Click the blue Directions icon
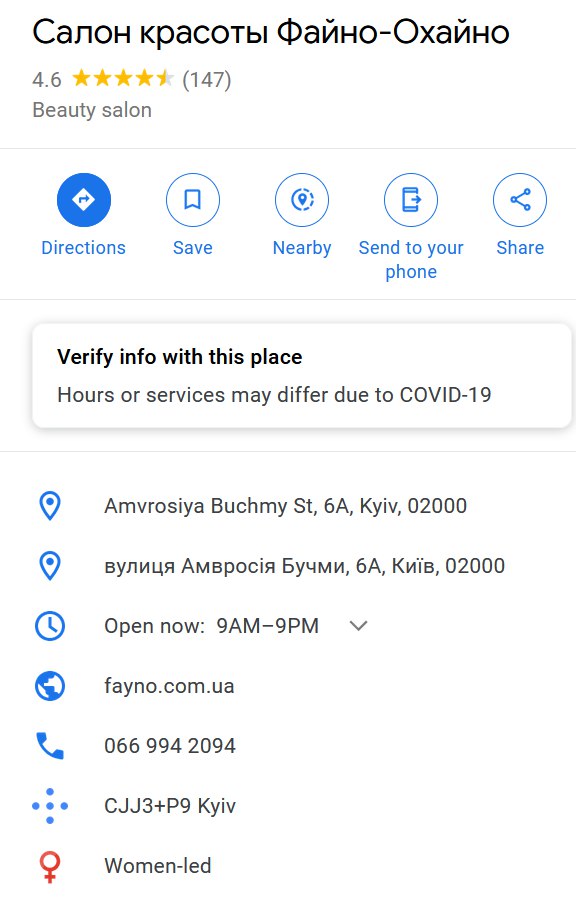This screenshot has width=576, height=906. coord(84,200)
